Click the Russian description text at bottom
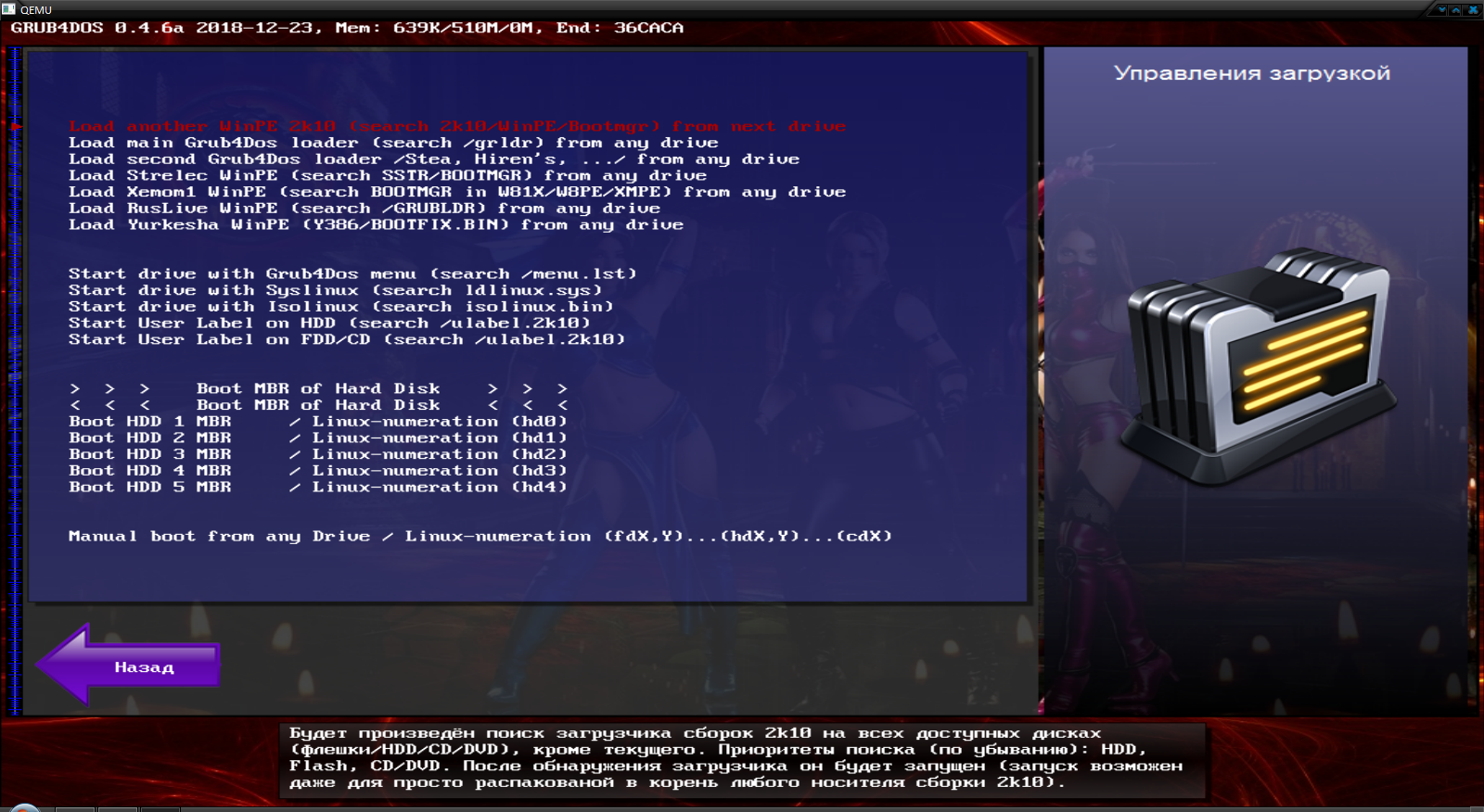The image size is (1484, 812). (736, 758)
